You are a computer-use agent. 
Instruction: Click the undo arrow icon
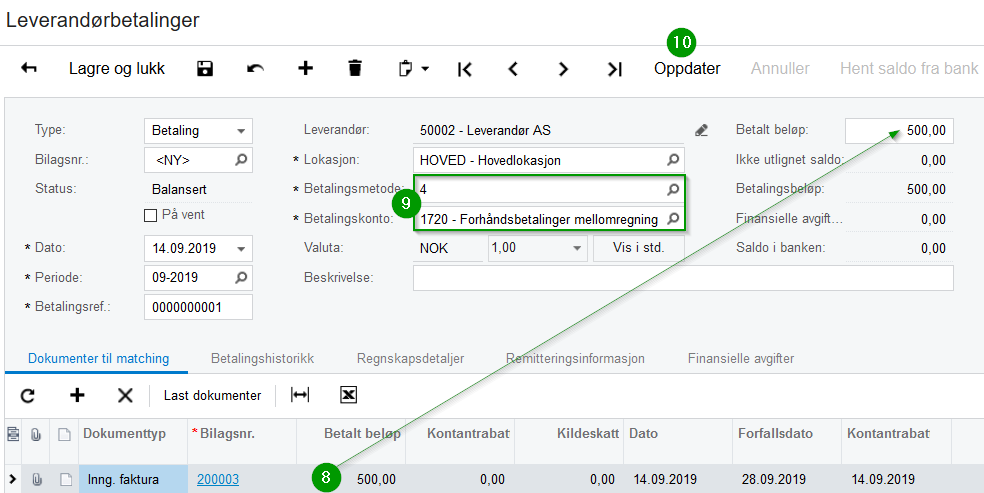[255, 68]
